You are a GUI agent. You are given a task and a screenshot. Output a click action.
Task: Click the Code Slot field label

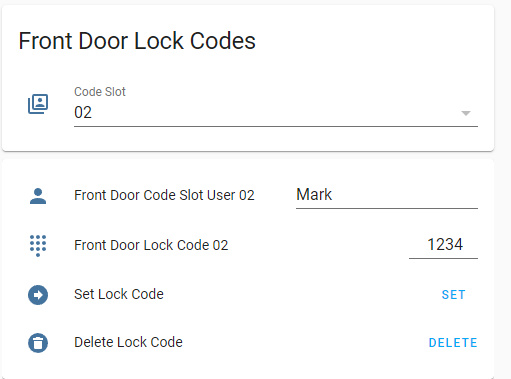coord(100,92)
